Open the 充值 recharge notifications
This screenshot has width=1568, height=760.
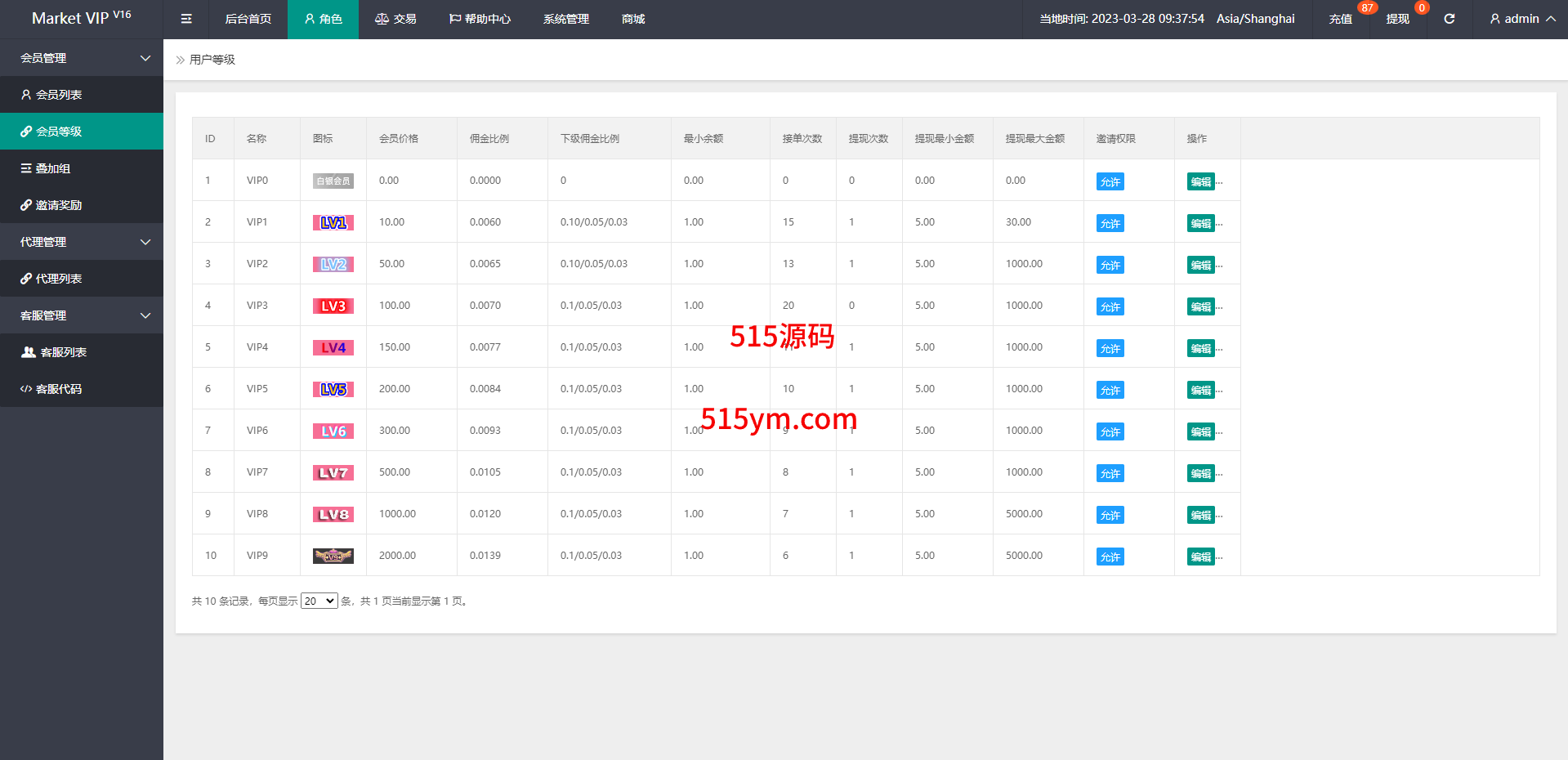1340,19
